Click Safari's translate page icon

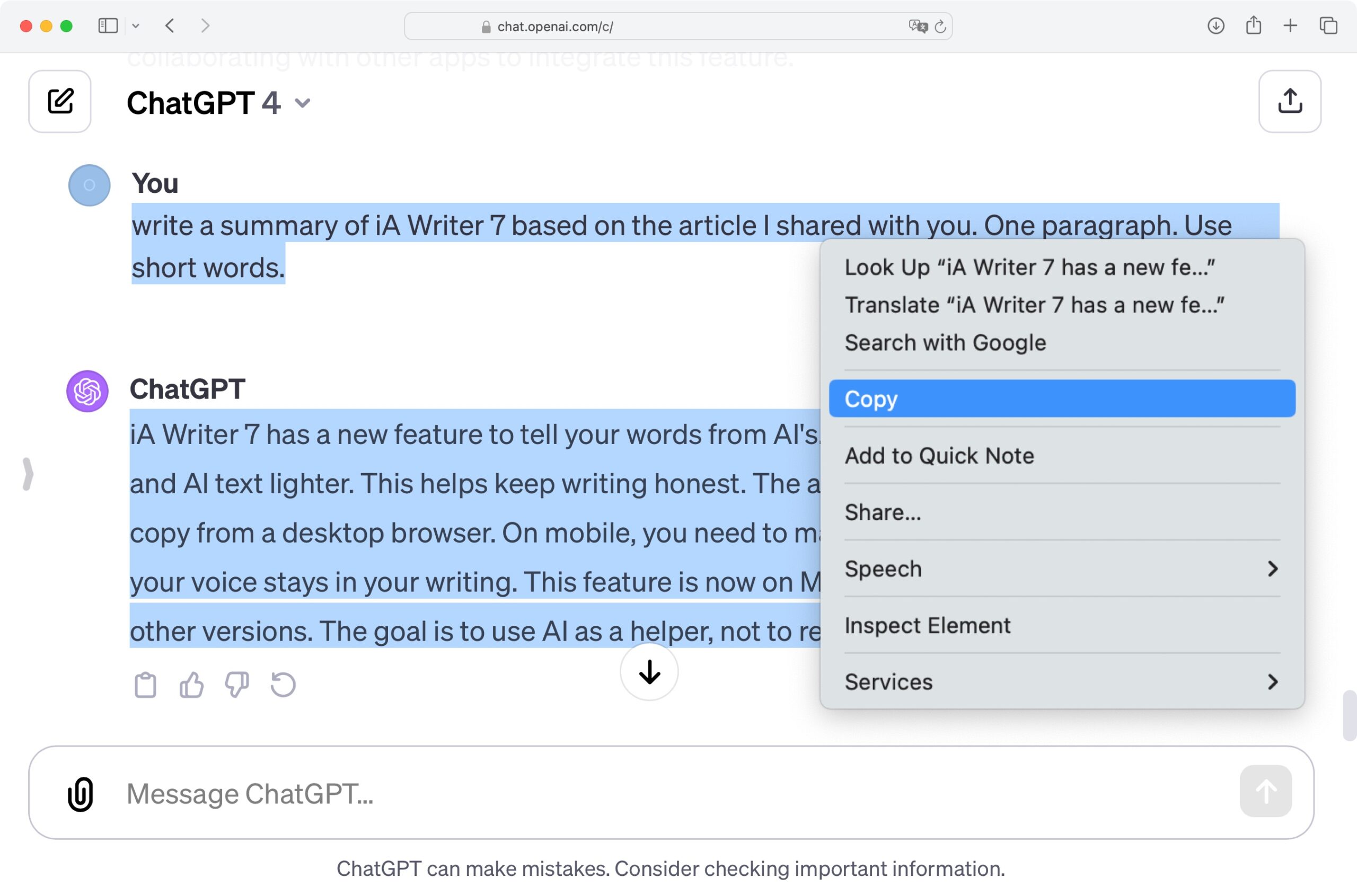917,26
